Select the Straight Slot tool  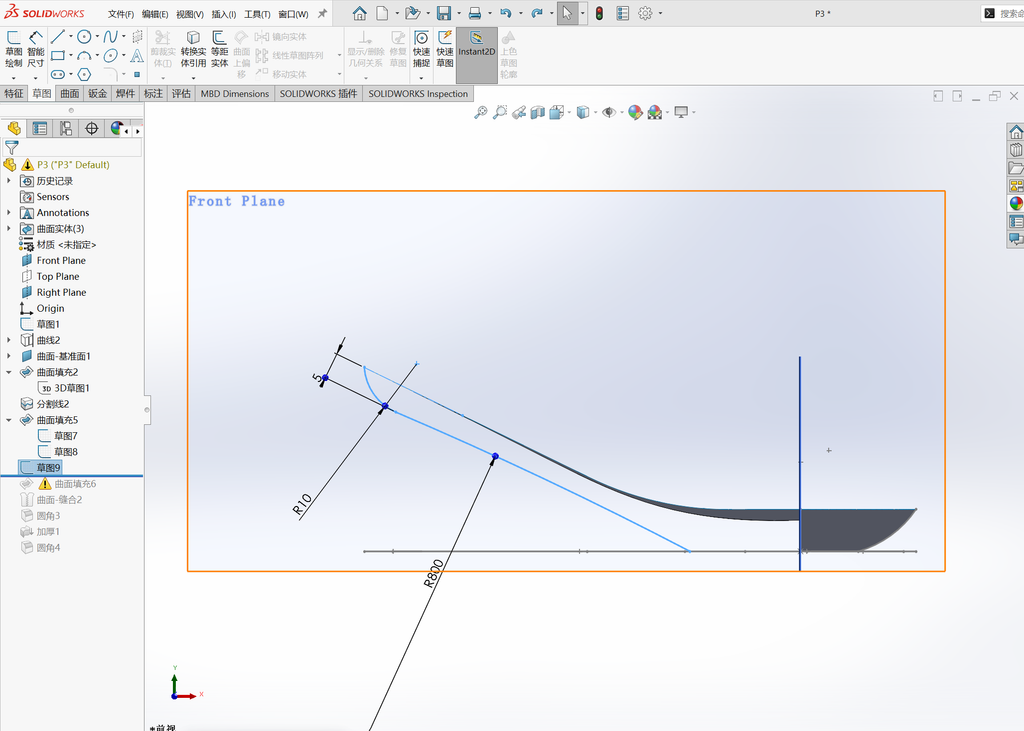pos(58,74)
